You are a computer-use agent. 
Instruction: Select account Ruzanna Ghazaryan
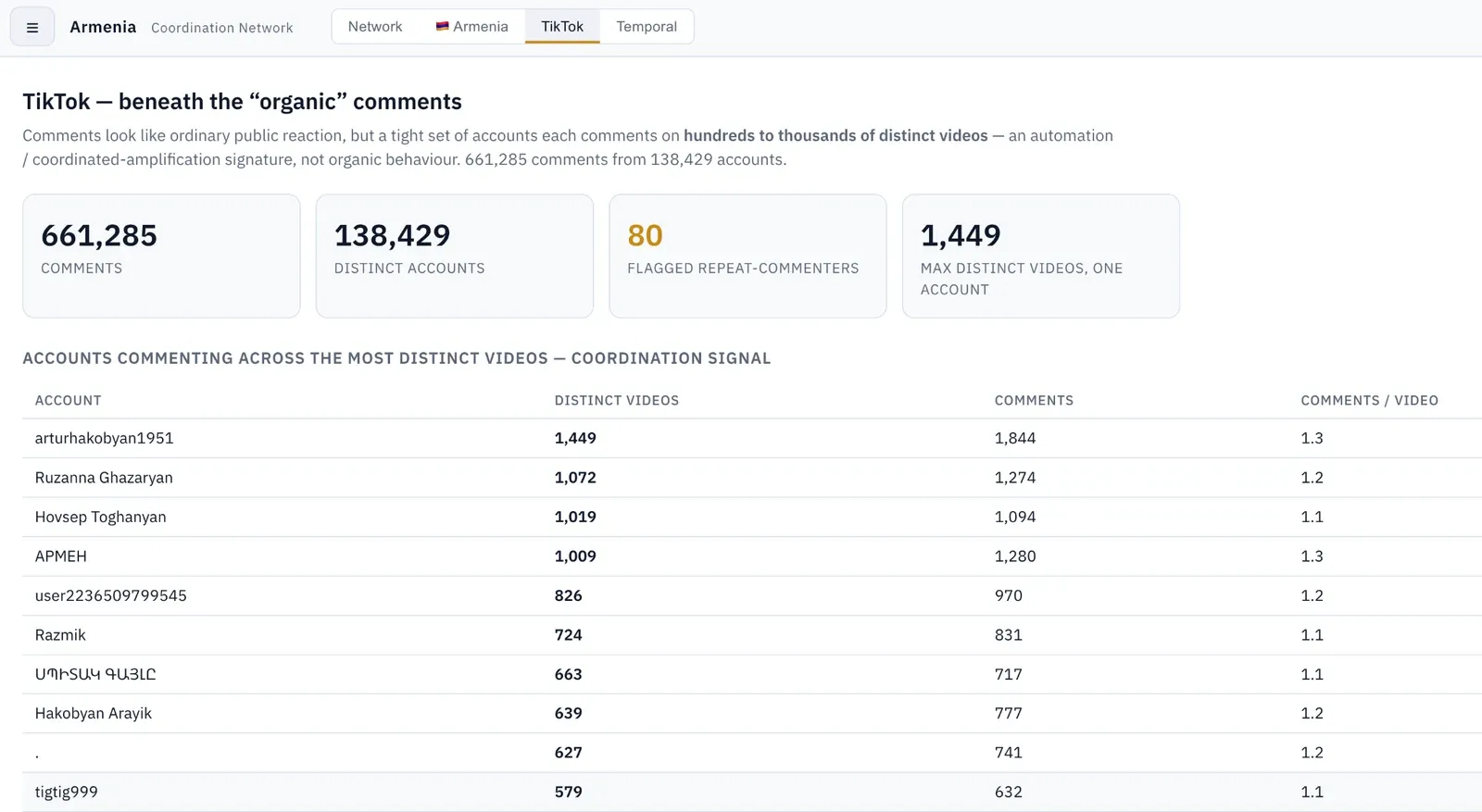tap(104, 478)
